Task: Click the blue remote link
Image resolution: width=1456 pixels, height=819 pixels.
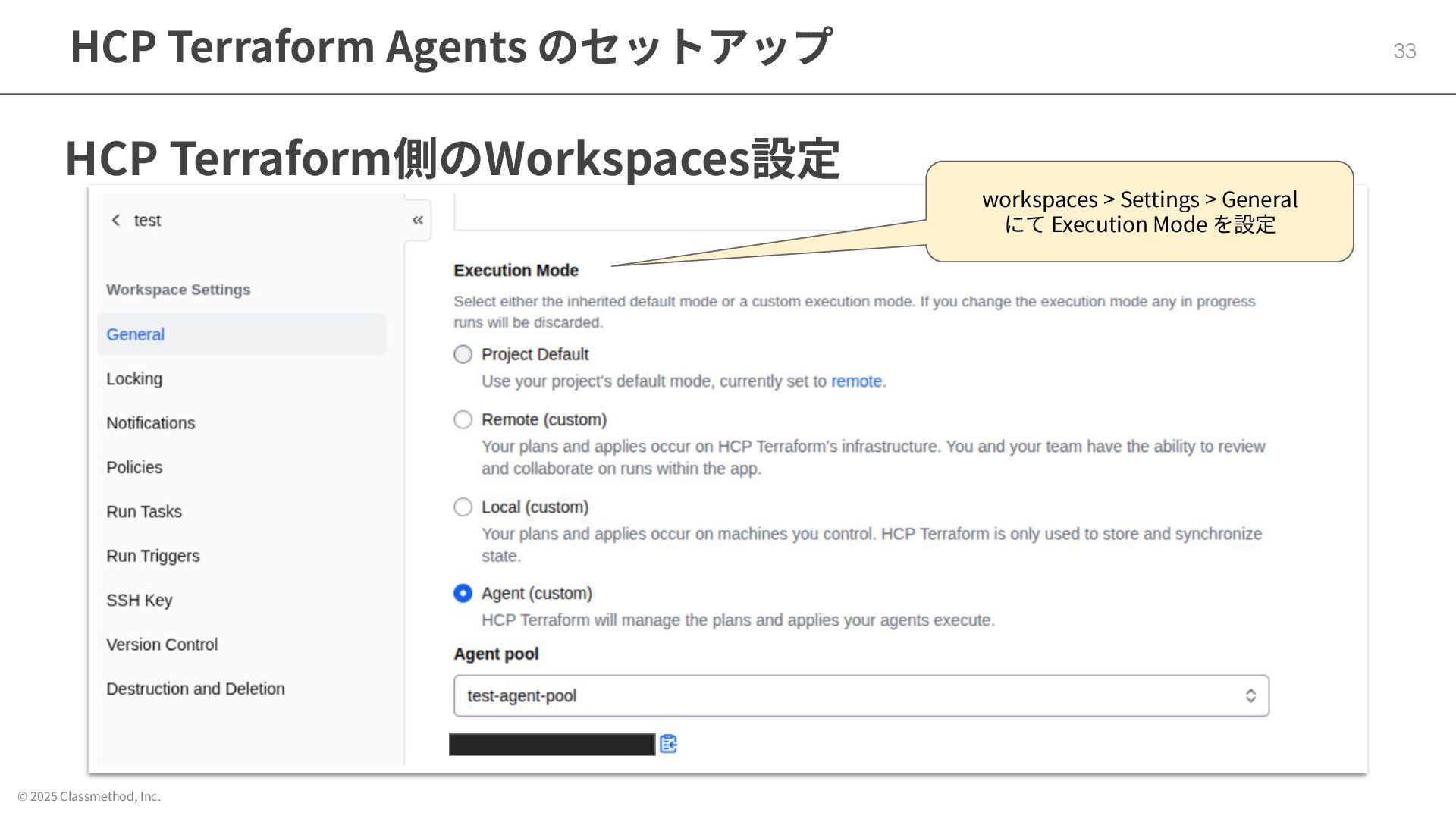Action: (856, 381)
